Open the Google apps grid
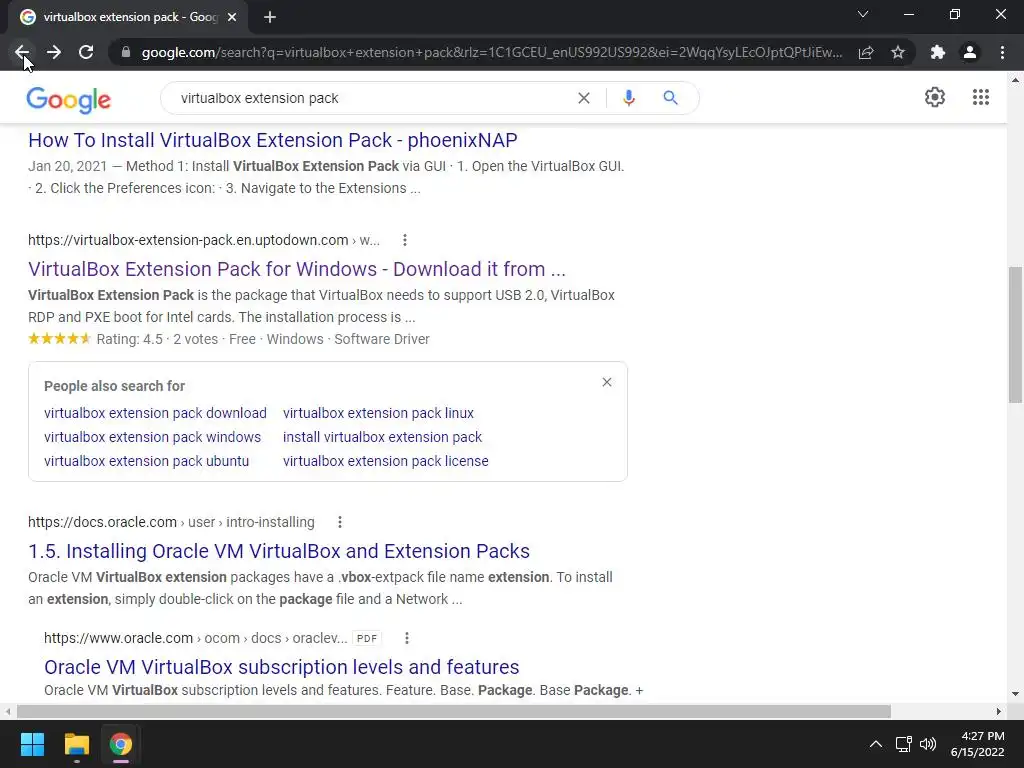Viewport: 1024px width, 768px height. pyautogui.click(x=980, y=97)
